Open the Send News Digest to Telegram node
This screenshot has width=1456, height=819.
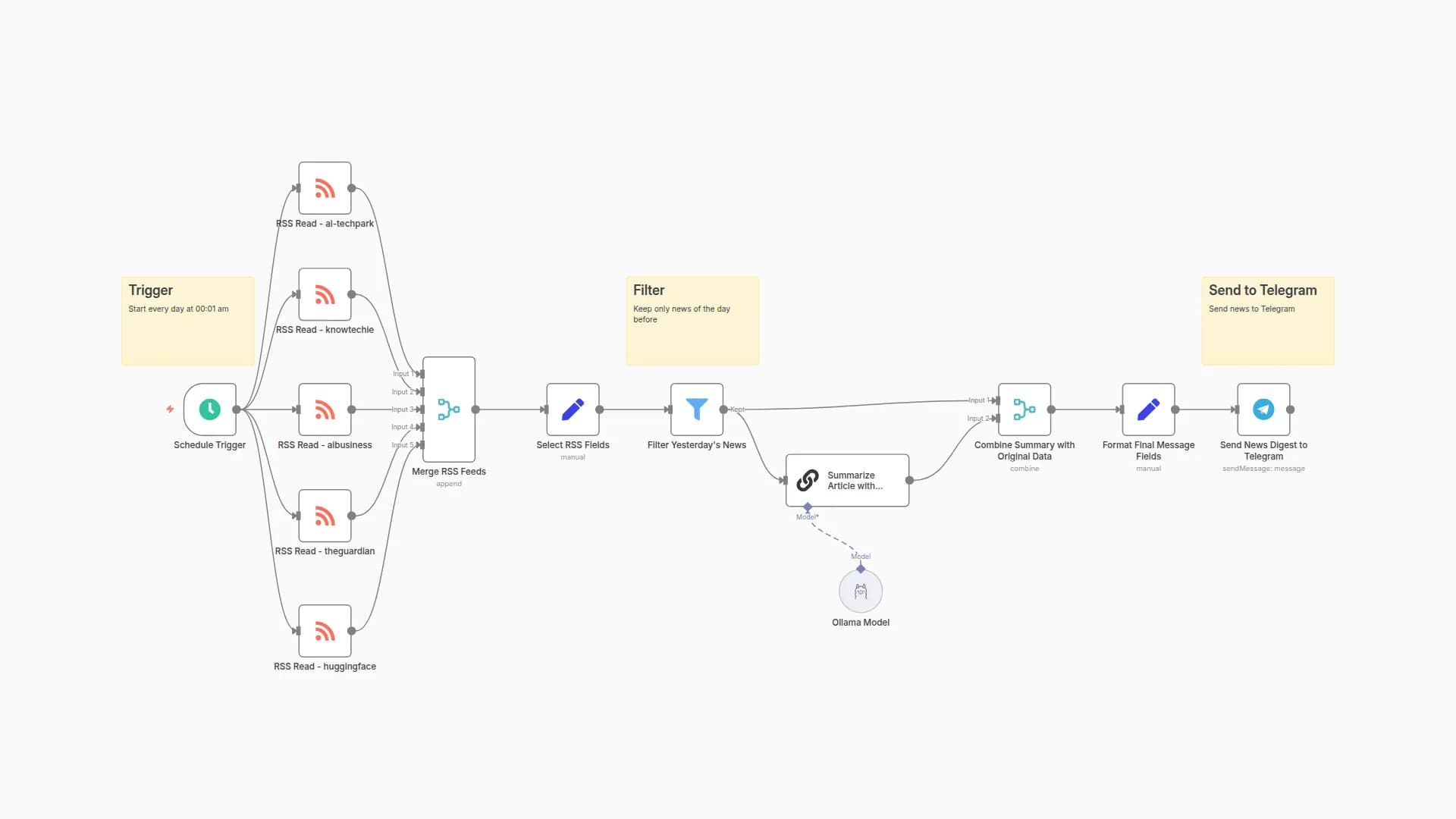pyautogui.click(x=1263, y=409)
